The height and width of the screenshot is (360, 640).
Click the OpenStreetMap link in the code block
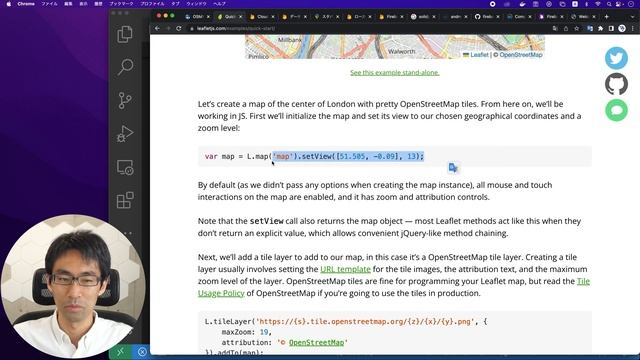pyautogui.click(x=316, y=342)
